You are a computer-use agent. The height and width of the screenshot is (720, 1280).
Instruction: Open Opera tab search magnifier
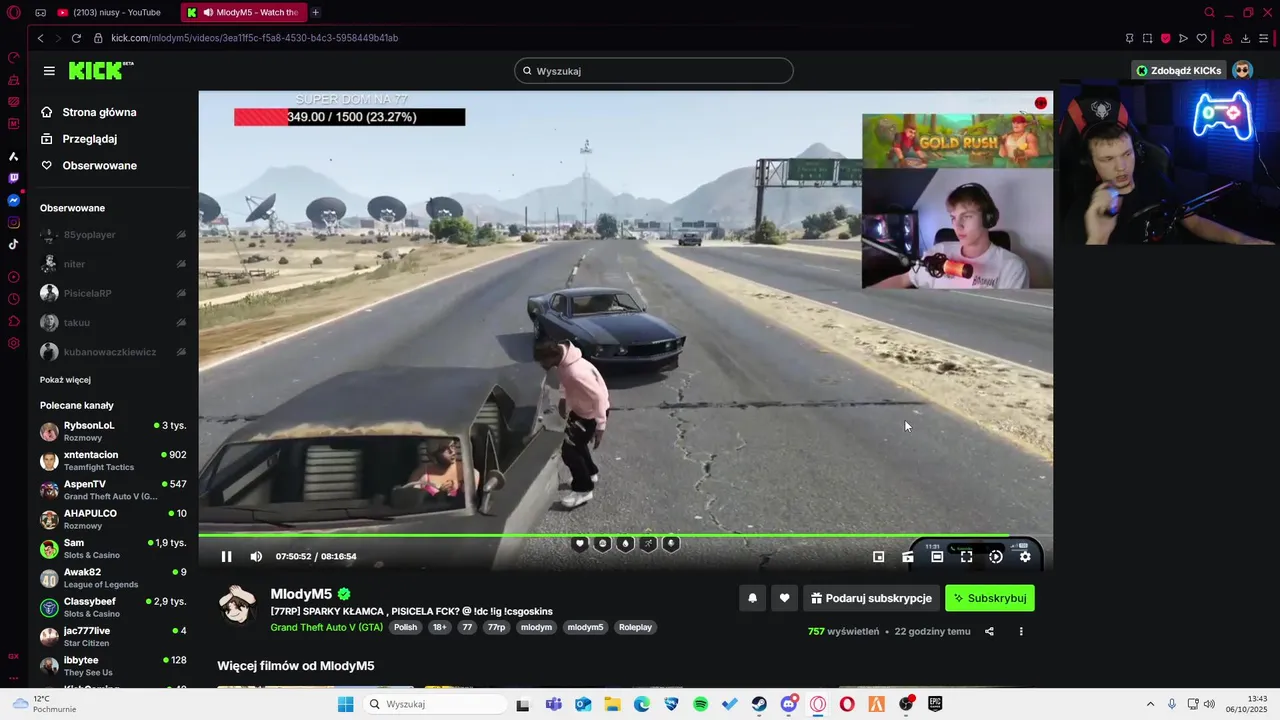[1209, 12]
